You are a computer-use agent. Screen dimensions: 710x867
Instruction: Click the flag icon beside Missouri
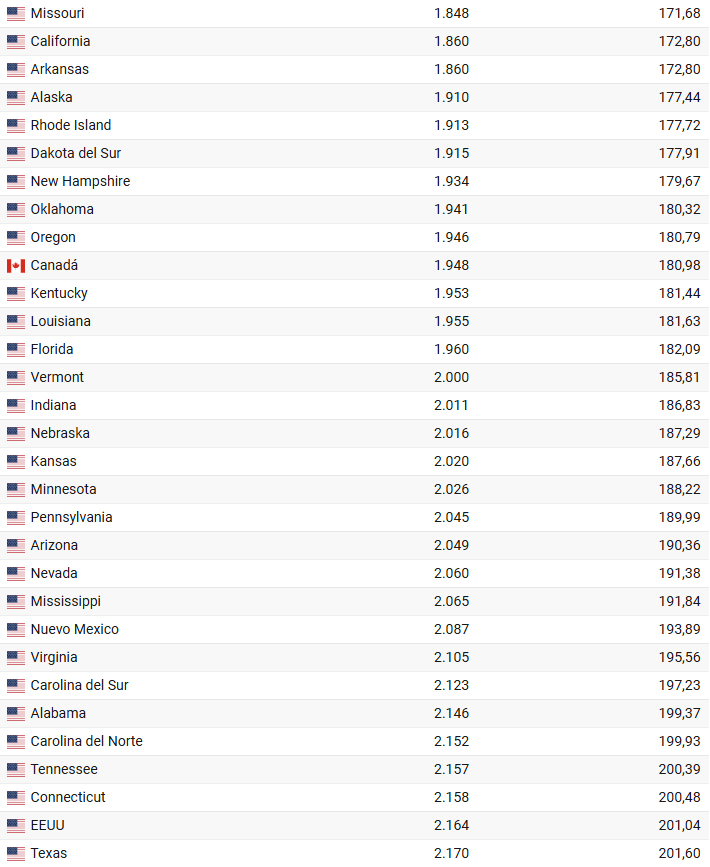pyautogui.click(x=15, y=14)
